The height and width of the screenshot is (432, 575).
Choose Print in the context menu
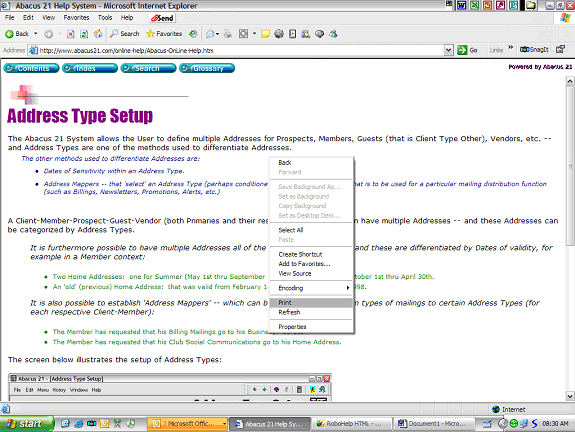[x=311, y=303]
